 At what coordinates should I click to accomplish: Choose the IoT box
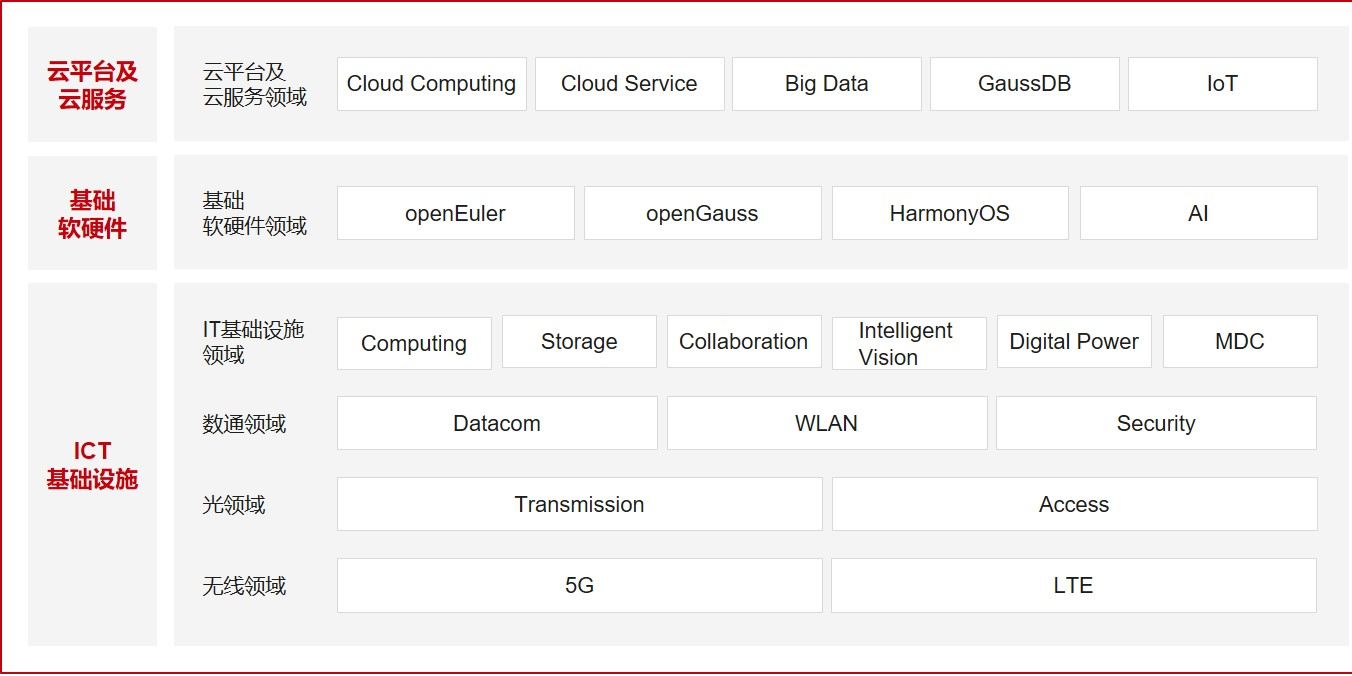coord(1222,84)
